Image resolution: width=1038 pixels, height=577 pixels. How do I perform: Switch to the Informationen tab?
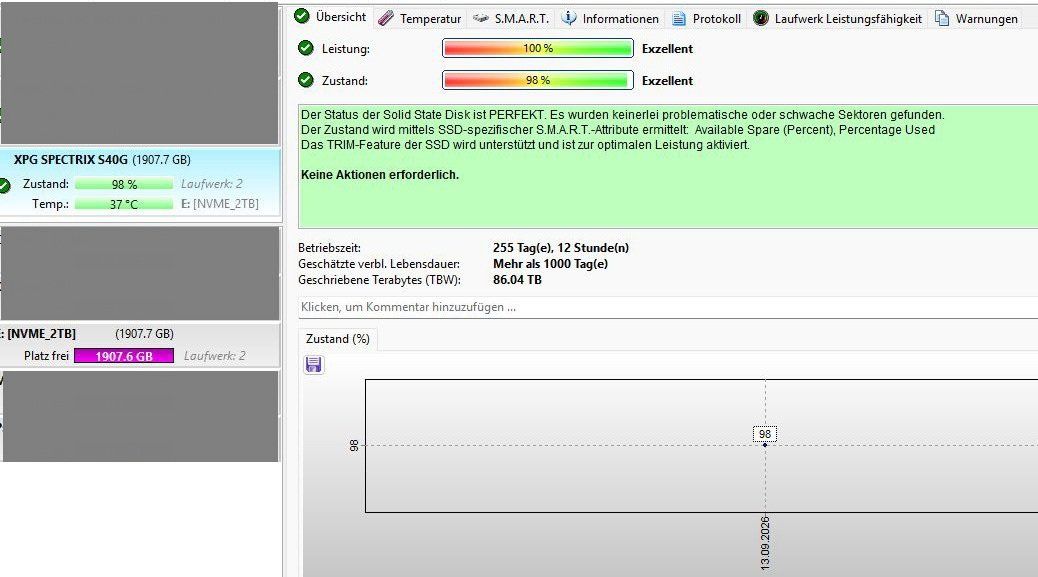[x=610, y=19]
